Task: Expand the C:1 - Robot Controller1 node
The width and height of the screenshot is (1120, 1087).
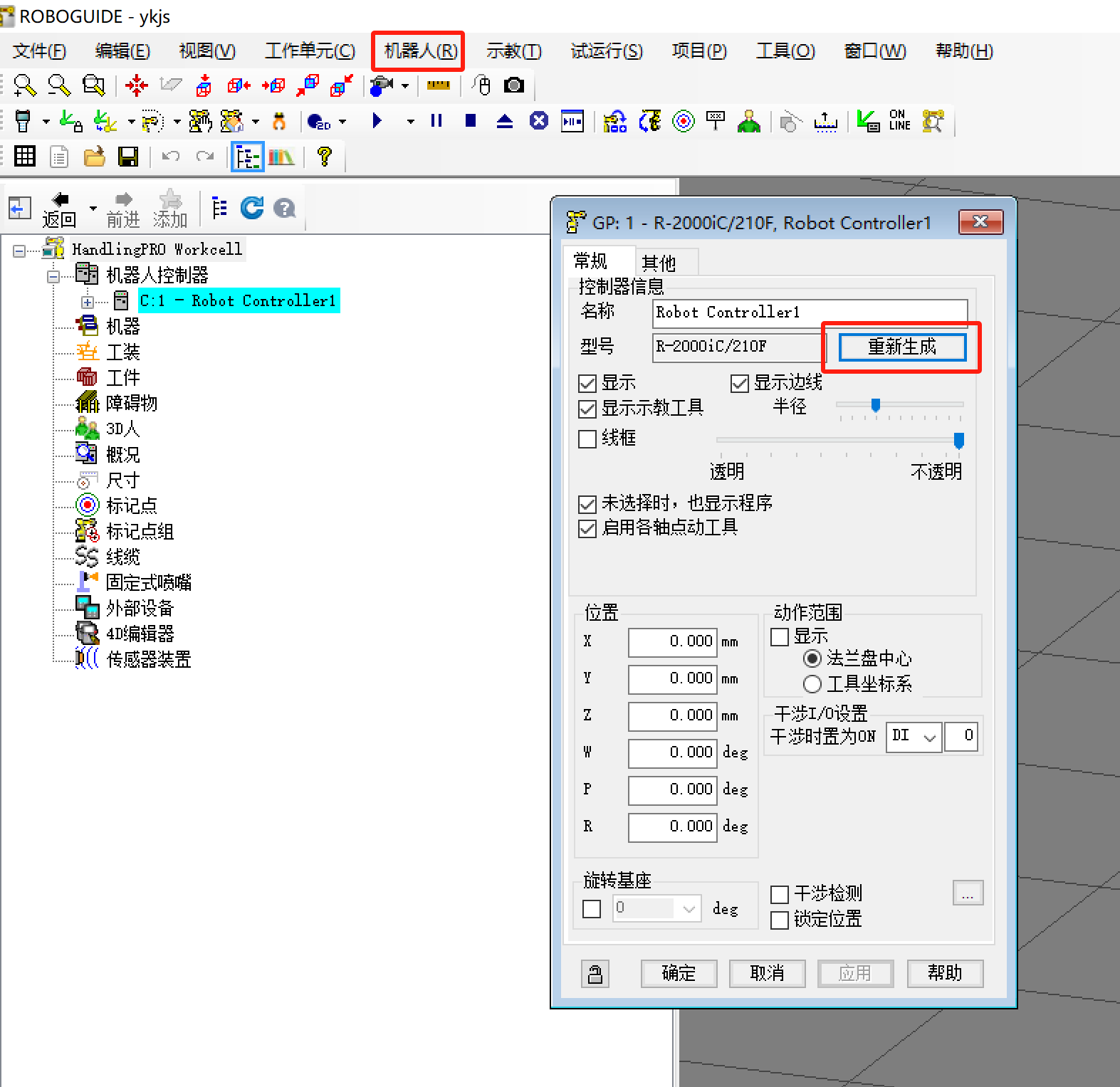Action: [88, 302]
